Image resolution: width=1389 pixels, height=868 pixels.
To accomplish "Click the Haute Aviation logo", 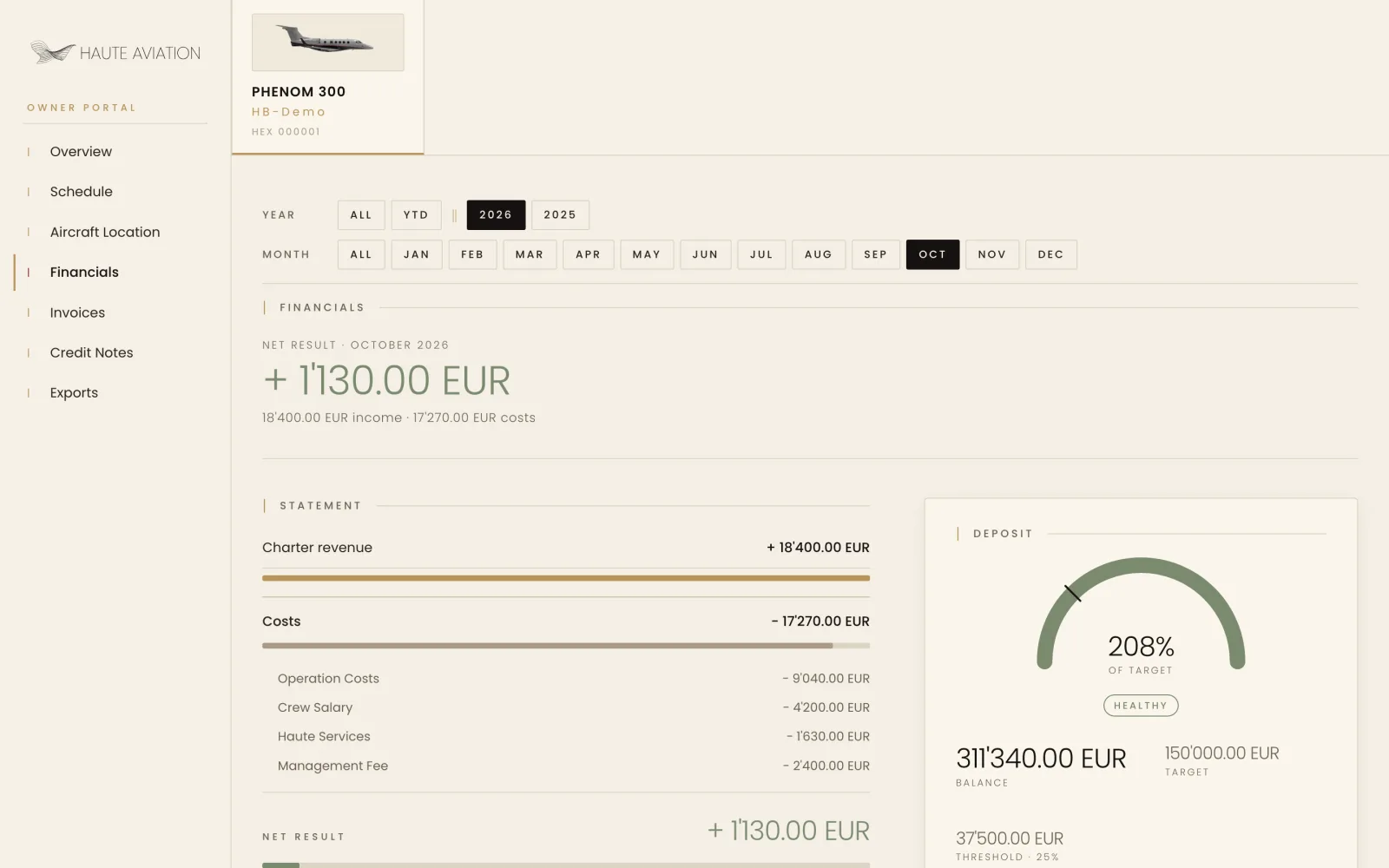I will point(115,53).
